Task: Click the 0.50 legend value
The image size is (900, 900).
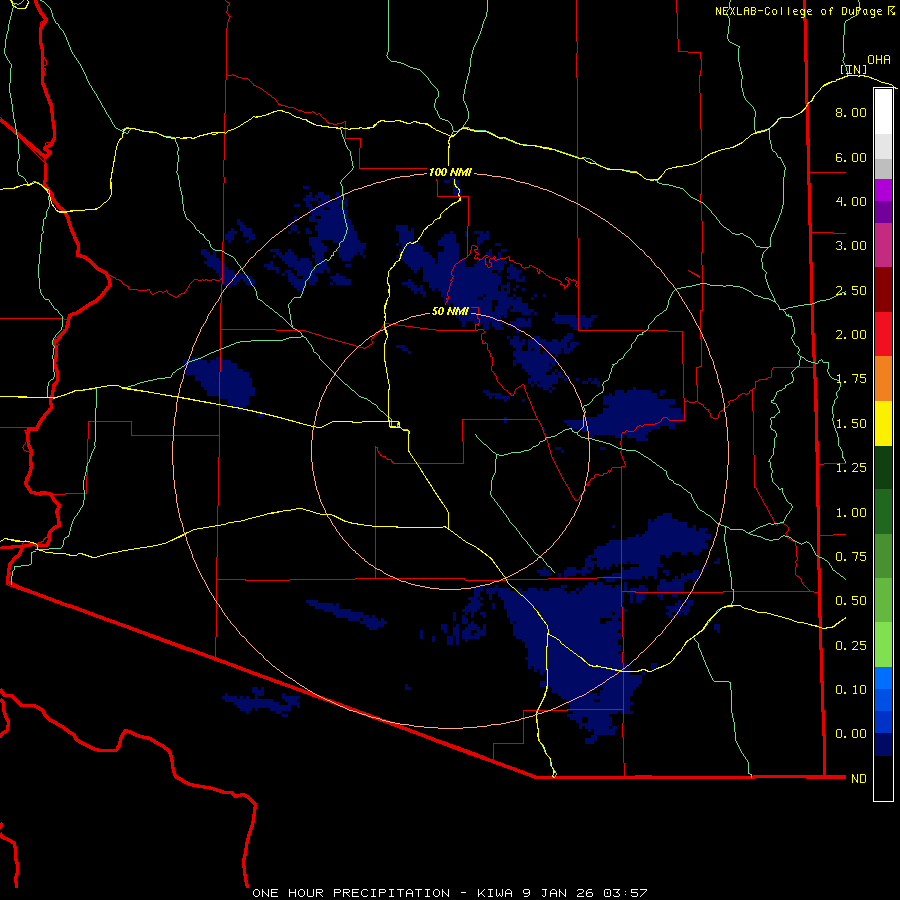Action: coord(851,601)
